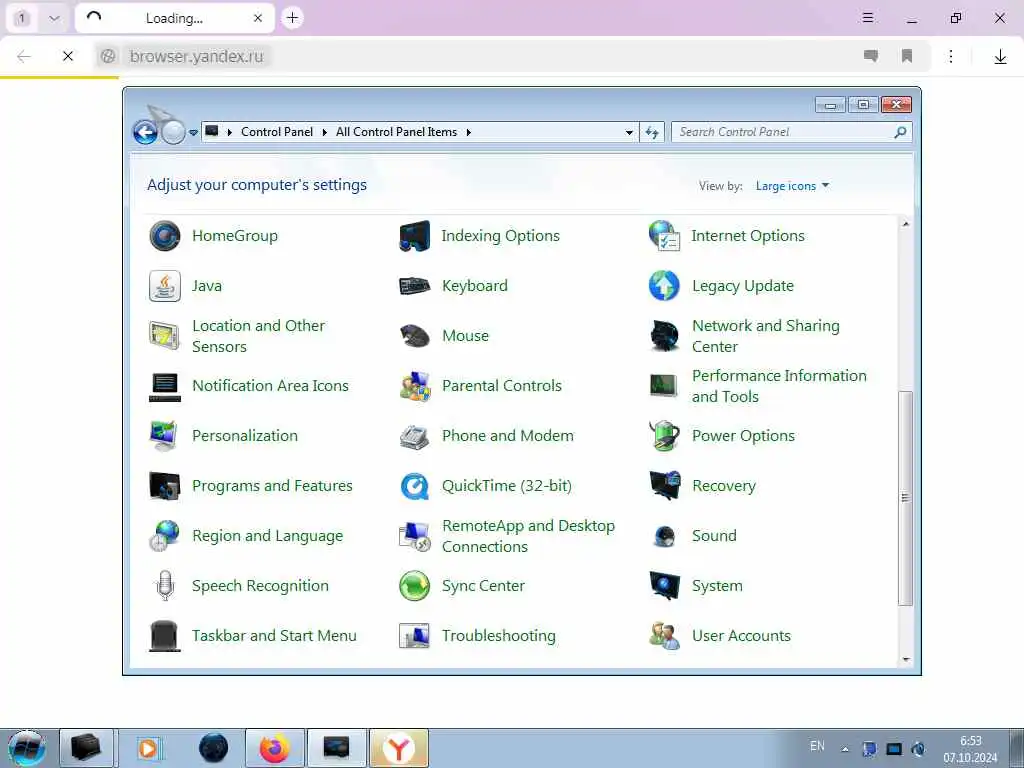
Task: Show hidden tray icons arrow
Action: [x=845, y=749]
